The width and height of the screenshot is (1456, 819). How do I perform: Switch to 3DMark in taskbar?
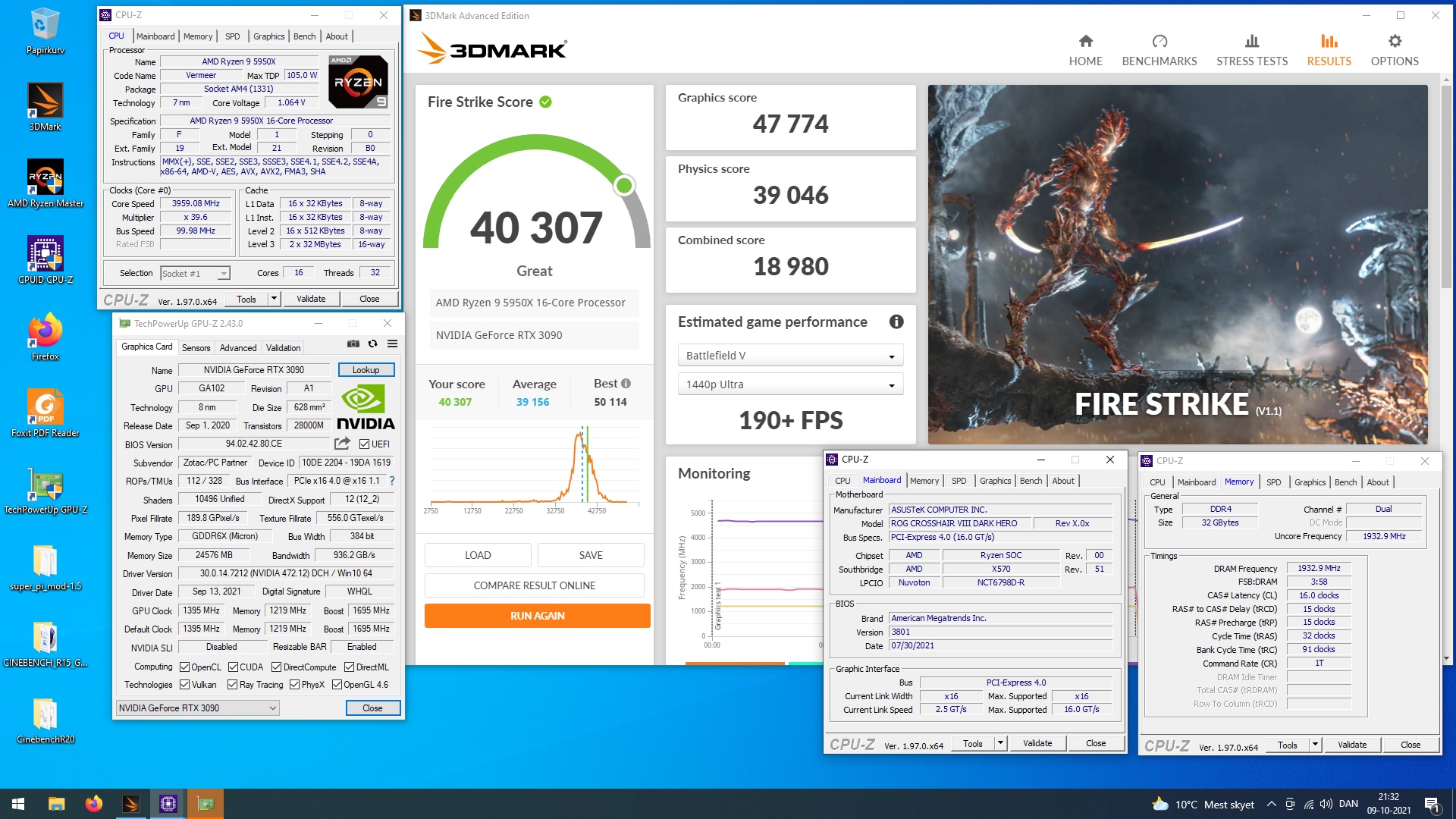click(130, 804)
